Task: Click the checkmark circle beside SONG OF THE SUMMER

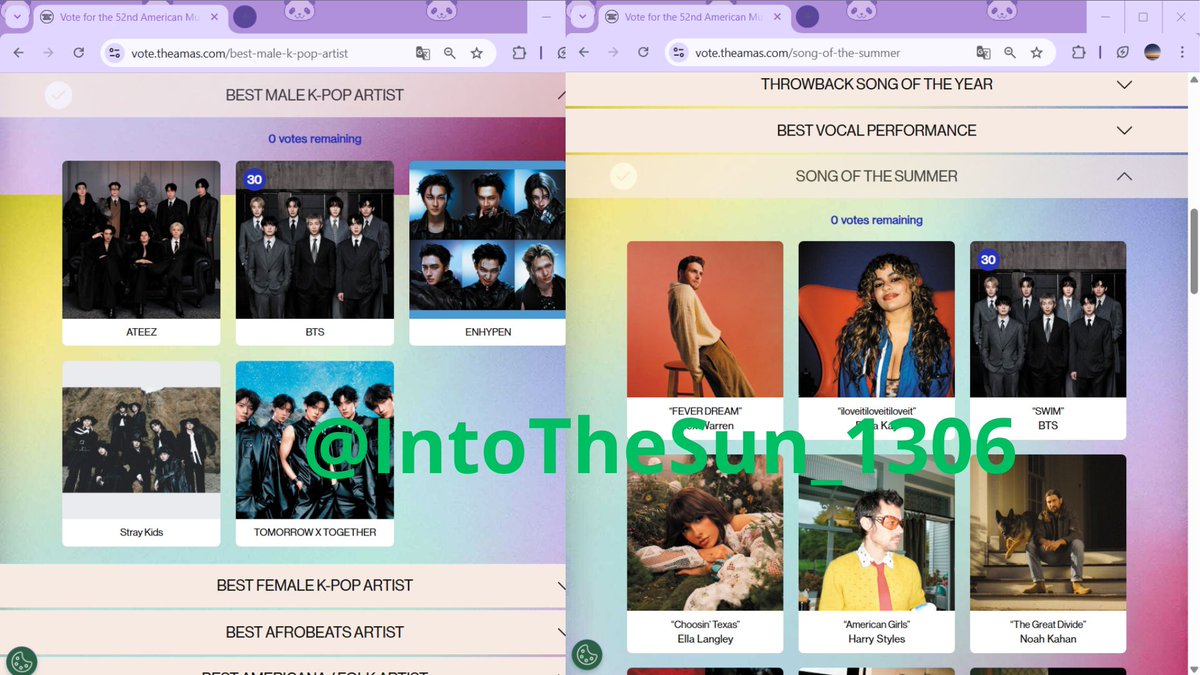Action: click(x=623, y=177)
